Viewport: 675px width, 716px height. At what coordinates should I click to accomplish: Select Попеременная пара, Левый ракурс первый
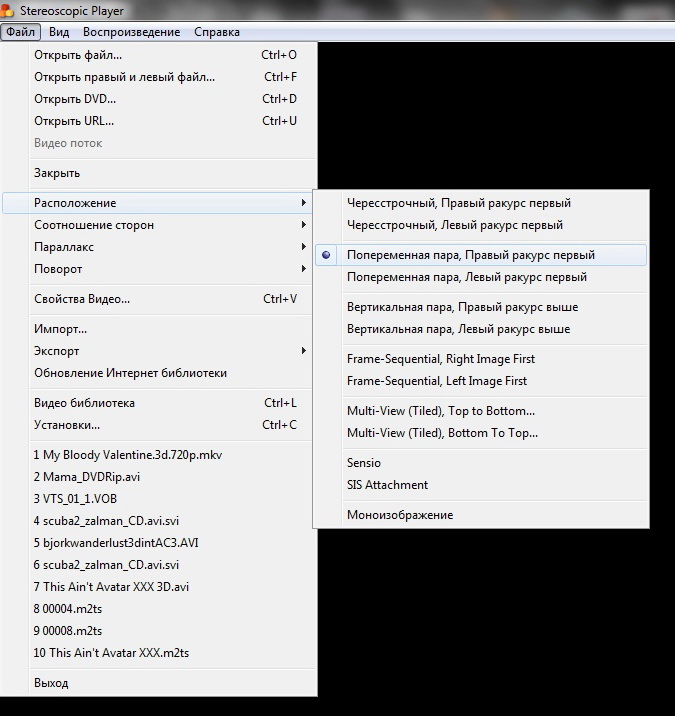[x=481, y=277]
